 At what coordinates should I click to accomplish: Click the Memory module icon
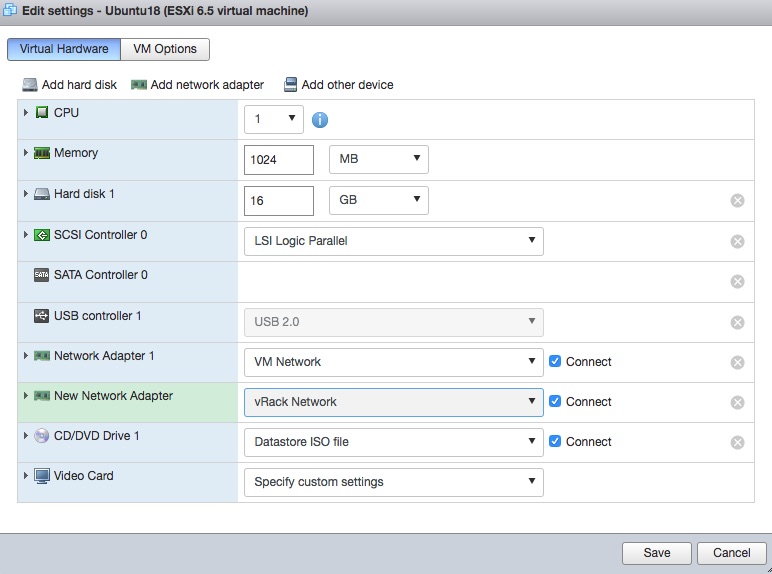[42, 153]
